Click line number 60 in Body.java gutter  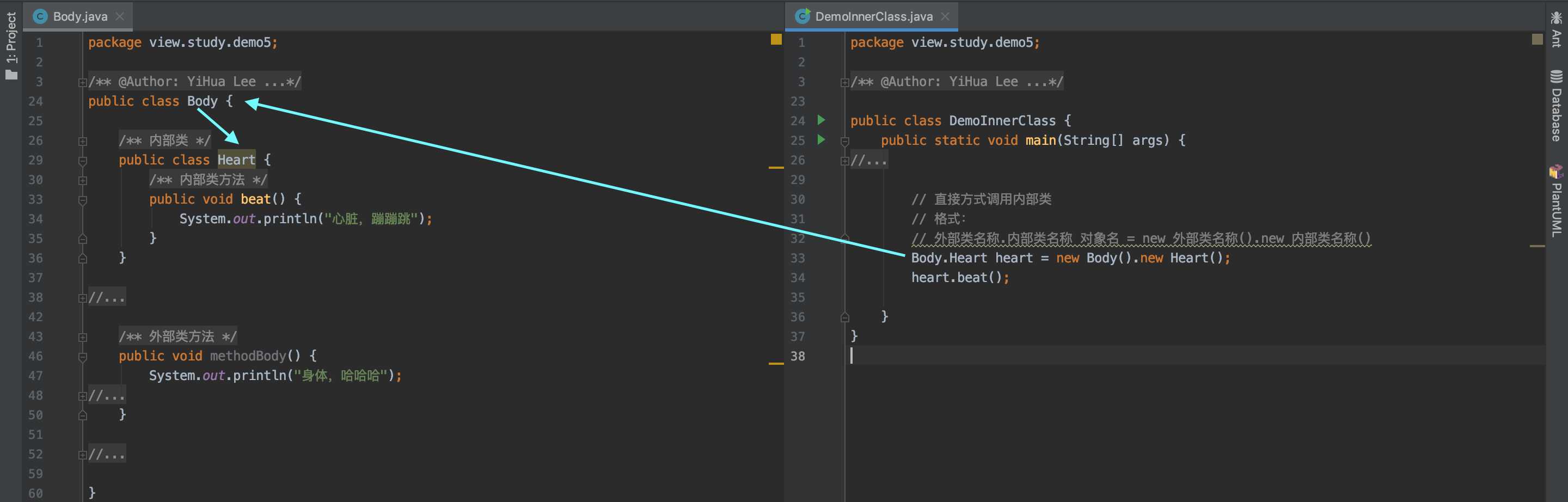[35, 493]
